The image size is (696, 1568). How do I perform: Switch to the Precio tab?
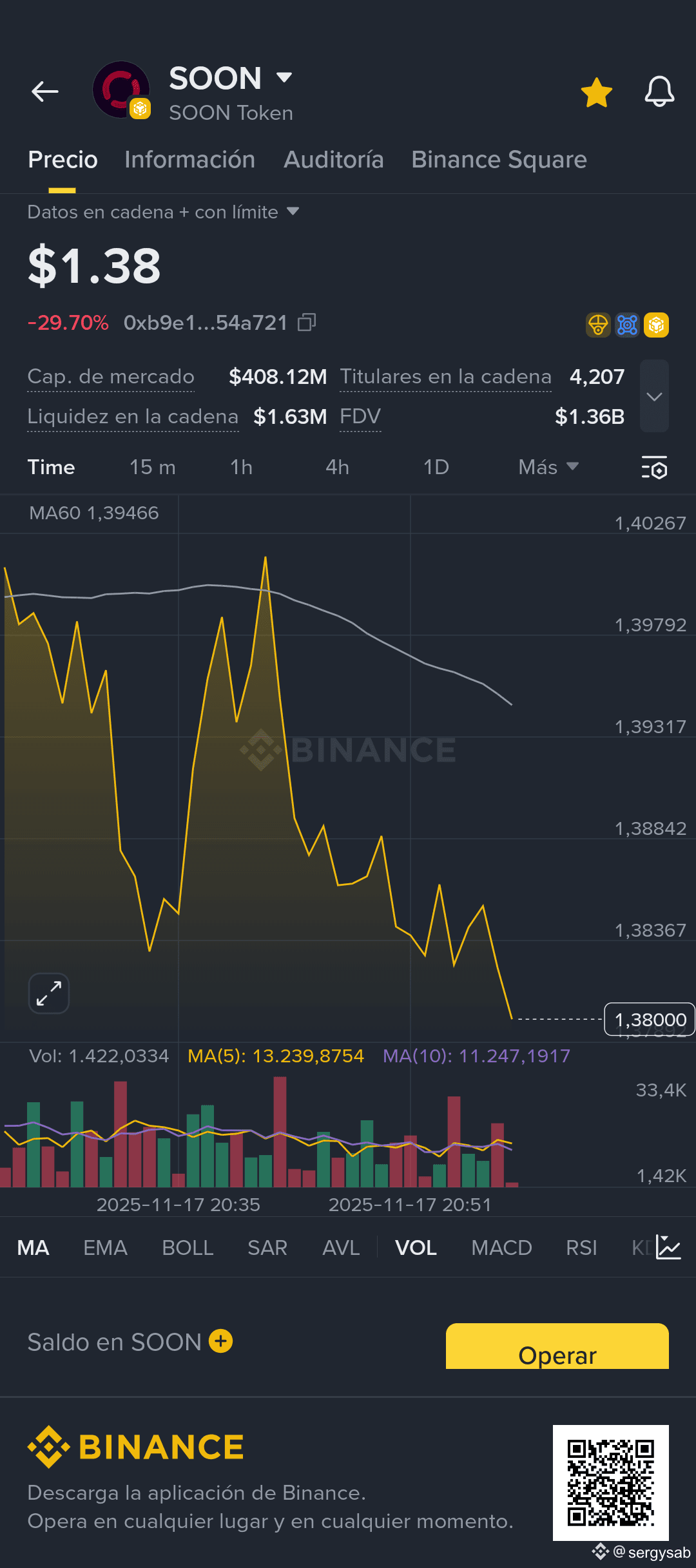(63, 160)
